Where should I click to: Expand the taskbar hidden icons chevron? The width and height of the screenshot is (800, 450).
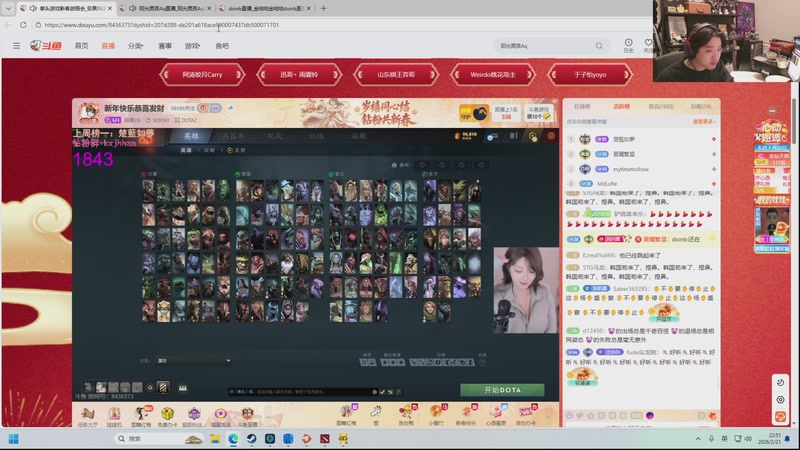click(698, 439)
